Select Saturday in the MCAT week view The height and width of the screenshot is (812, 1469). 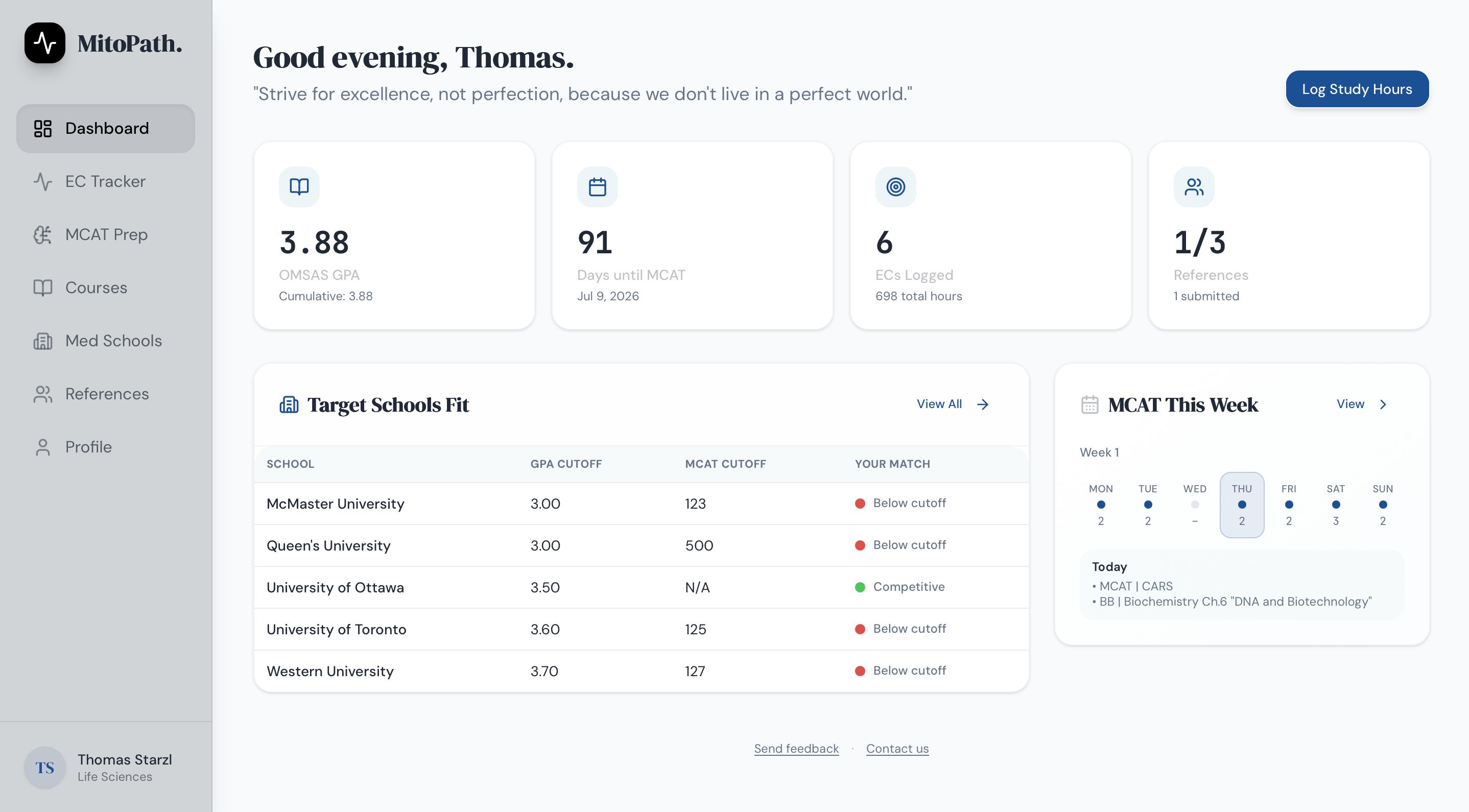click(x=1335, y=505)
